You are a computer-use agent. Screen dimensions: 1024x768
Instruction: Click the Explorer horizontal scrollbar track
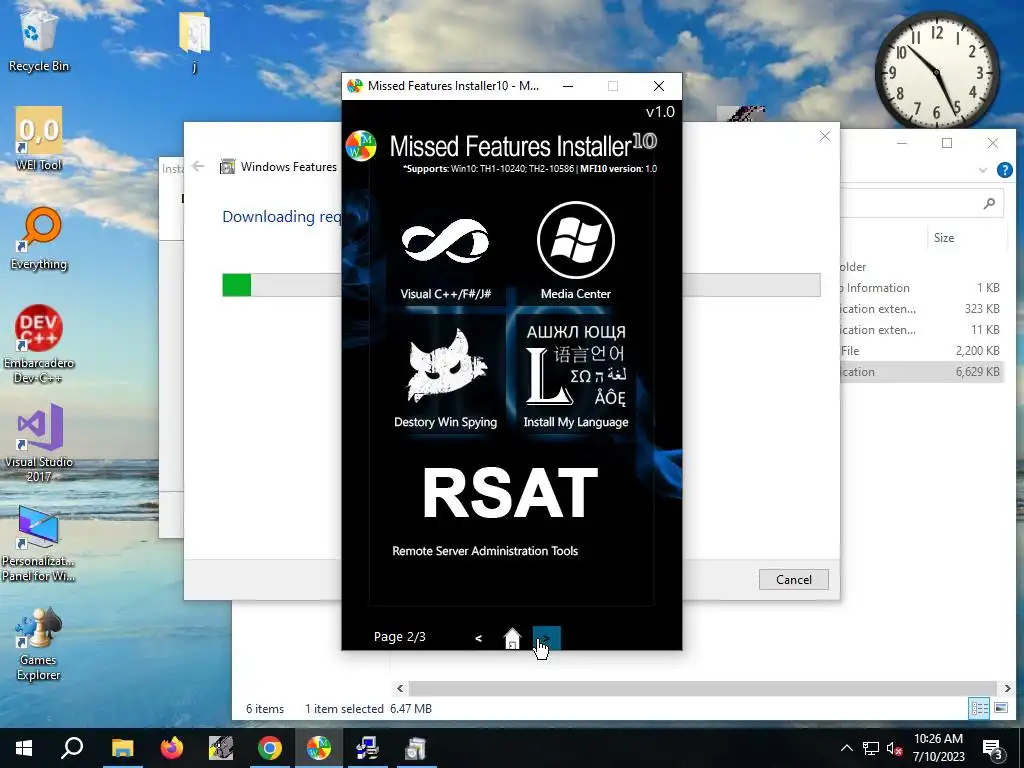[702, 688]
